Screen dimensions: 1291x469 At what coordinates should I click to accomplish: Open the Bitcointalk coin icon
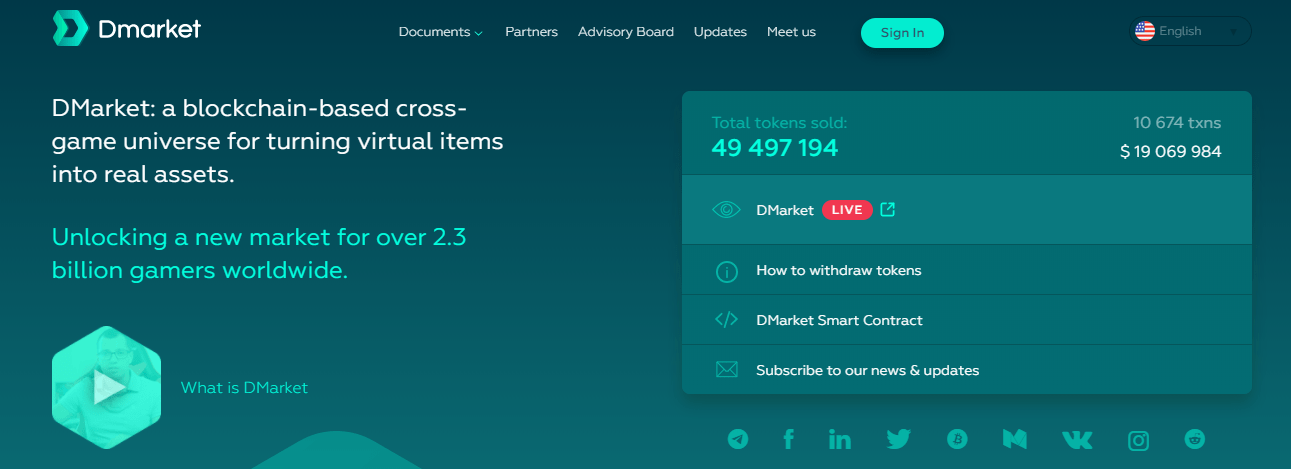point(958,439)
